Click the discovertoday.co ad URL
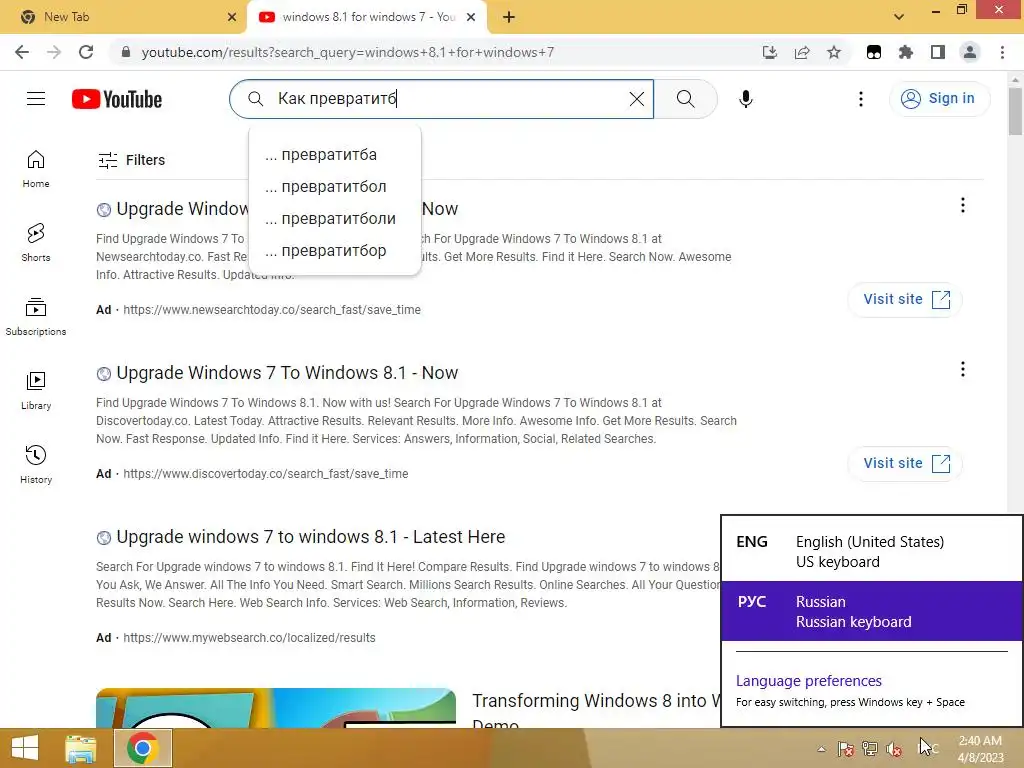This screenshot has height=768, width=1024. 266,473
